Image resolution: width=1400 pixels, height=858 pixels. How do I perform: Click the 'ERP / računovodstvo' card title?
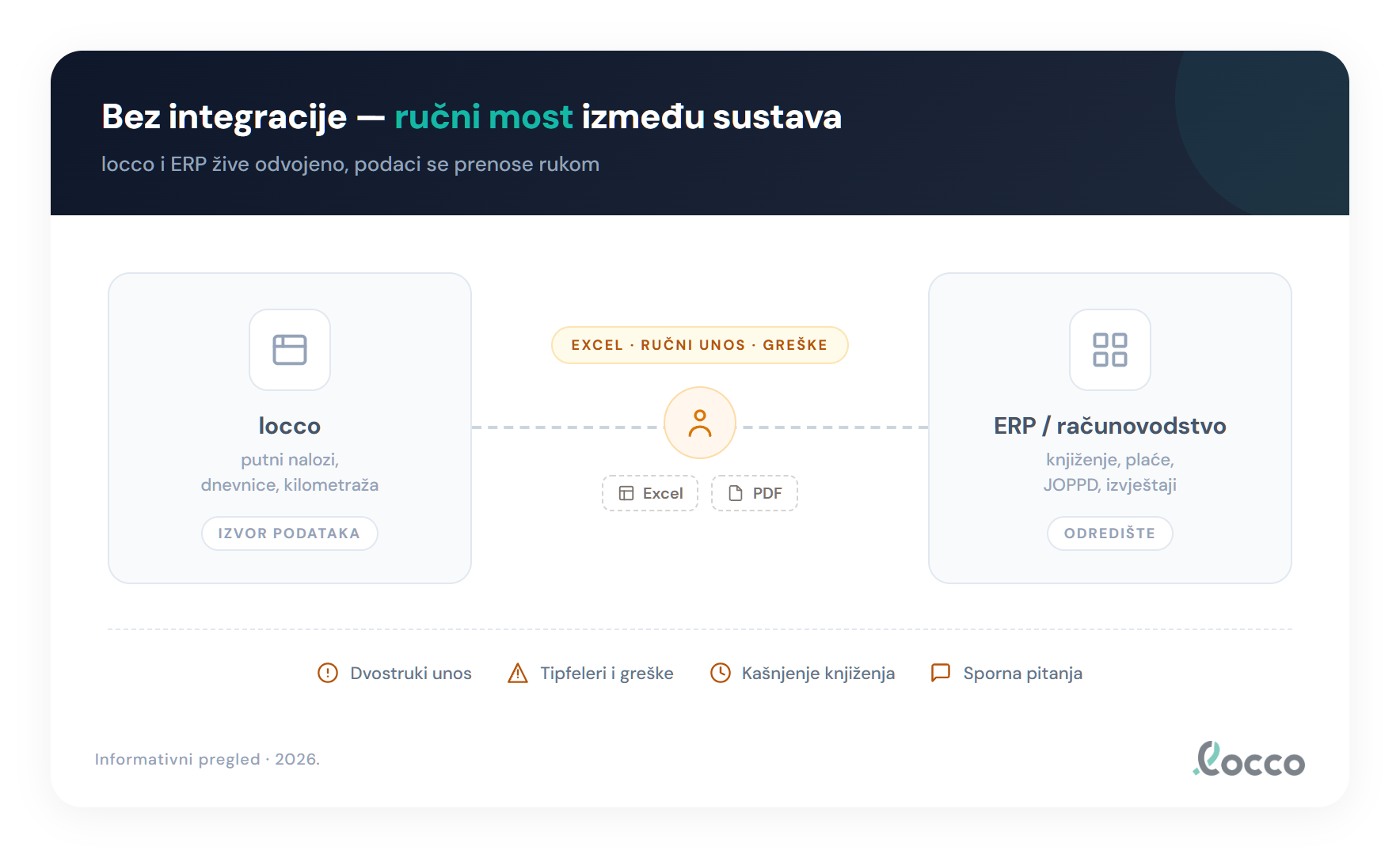(x=1110, y=426)
